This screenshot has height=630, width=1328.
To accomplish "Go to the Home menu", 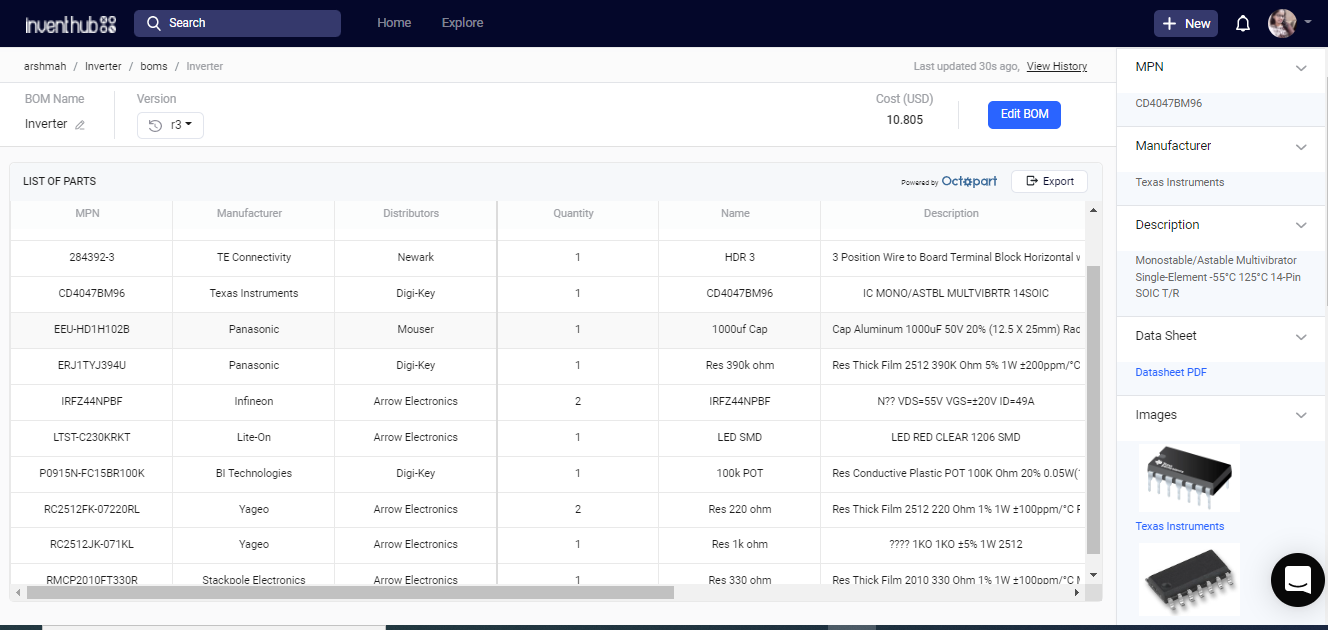I will point(394,23).
